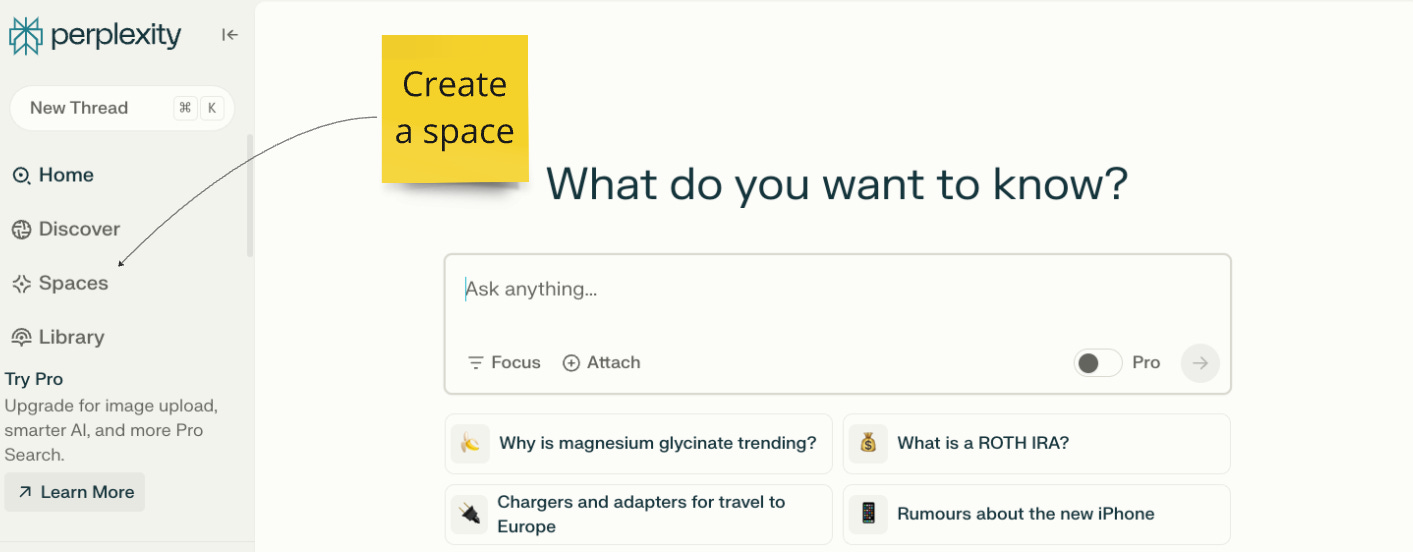
Task: Click the Home icon in sidebar
Action: 21,176
